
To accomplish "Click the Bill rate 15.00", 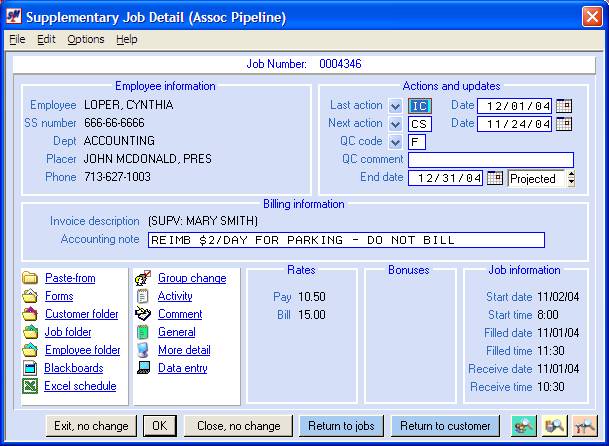I will pos(312,315).
